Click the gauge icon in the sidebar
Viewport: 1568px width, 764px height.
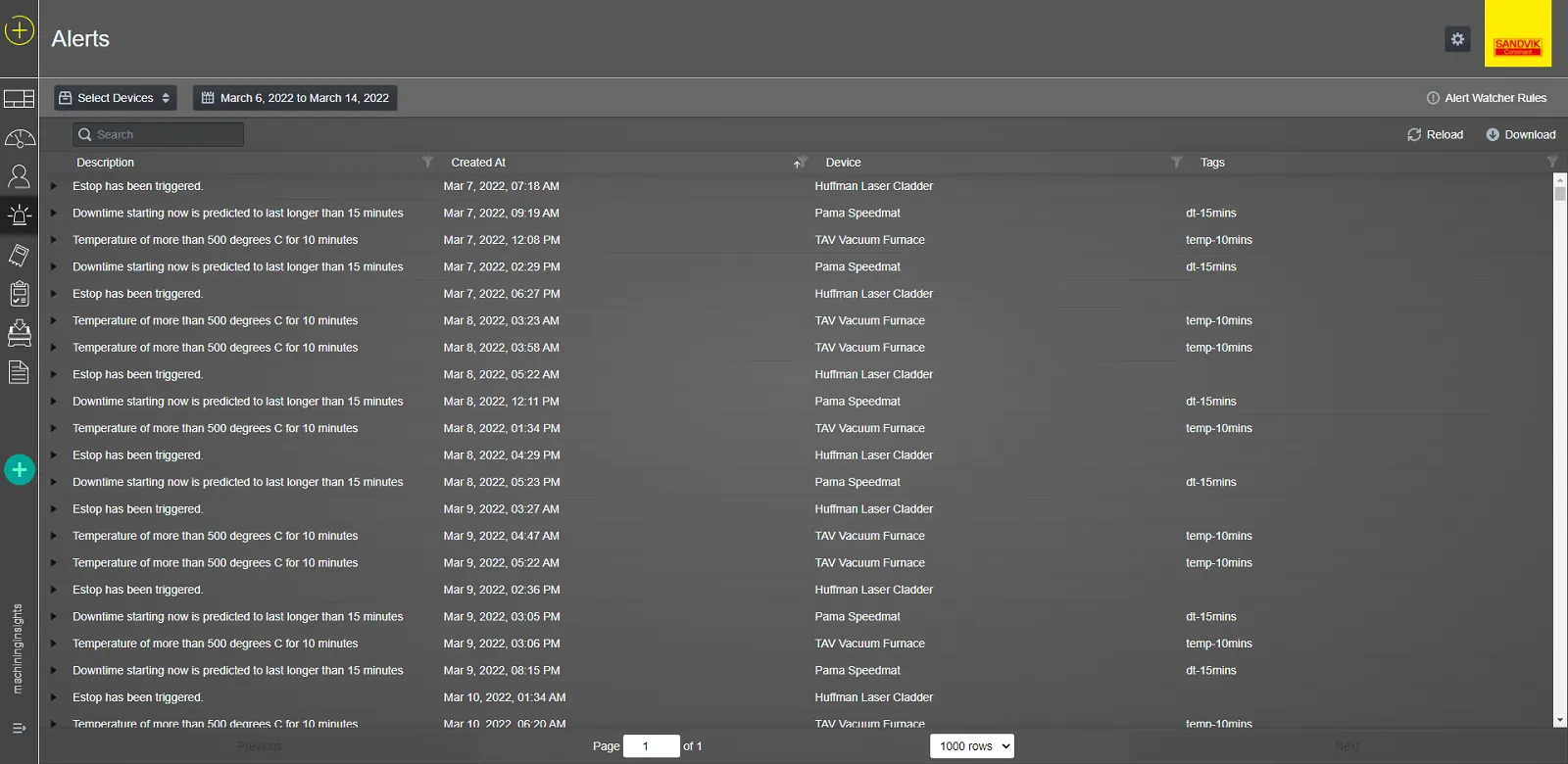19,138
